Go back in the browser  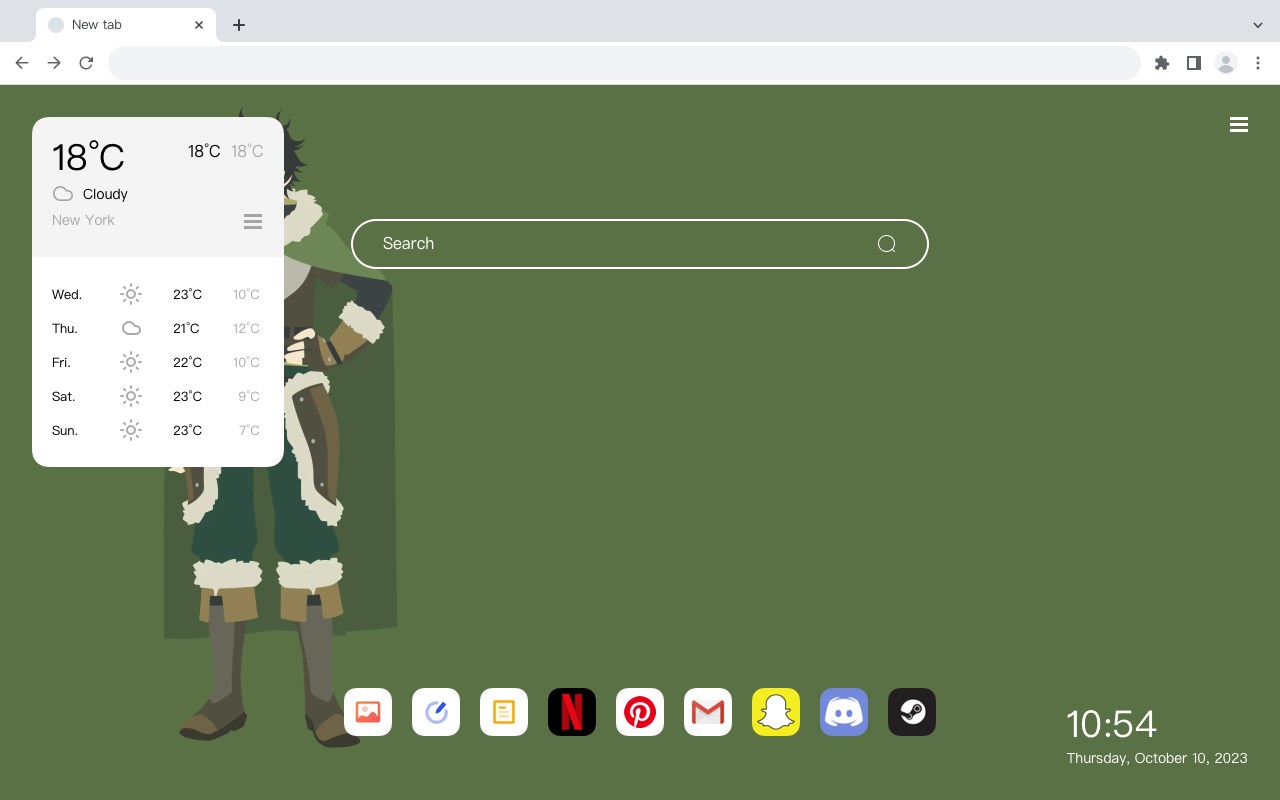[x=22, y=63]
